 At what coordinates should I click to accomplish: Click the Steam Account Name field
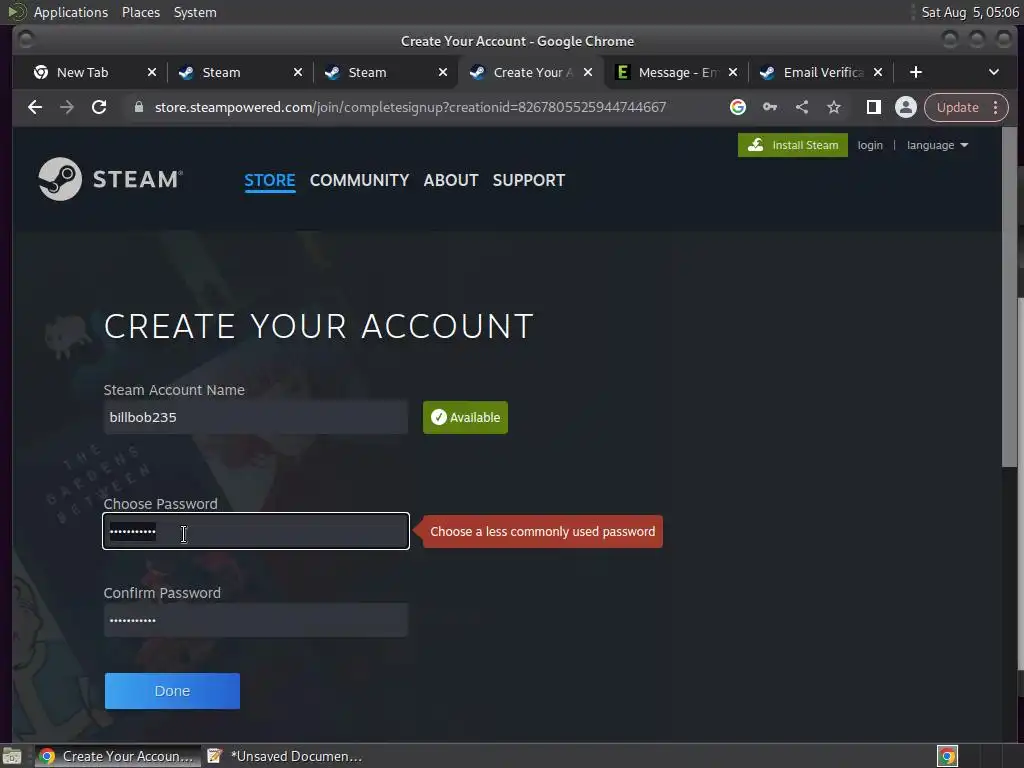tap(256, 417)
